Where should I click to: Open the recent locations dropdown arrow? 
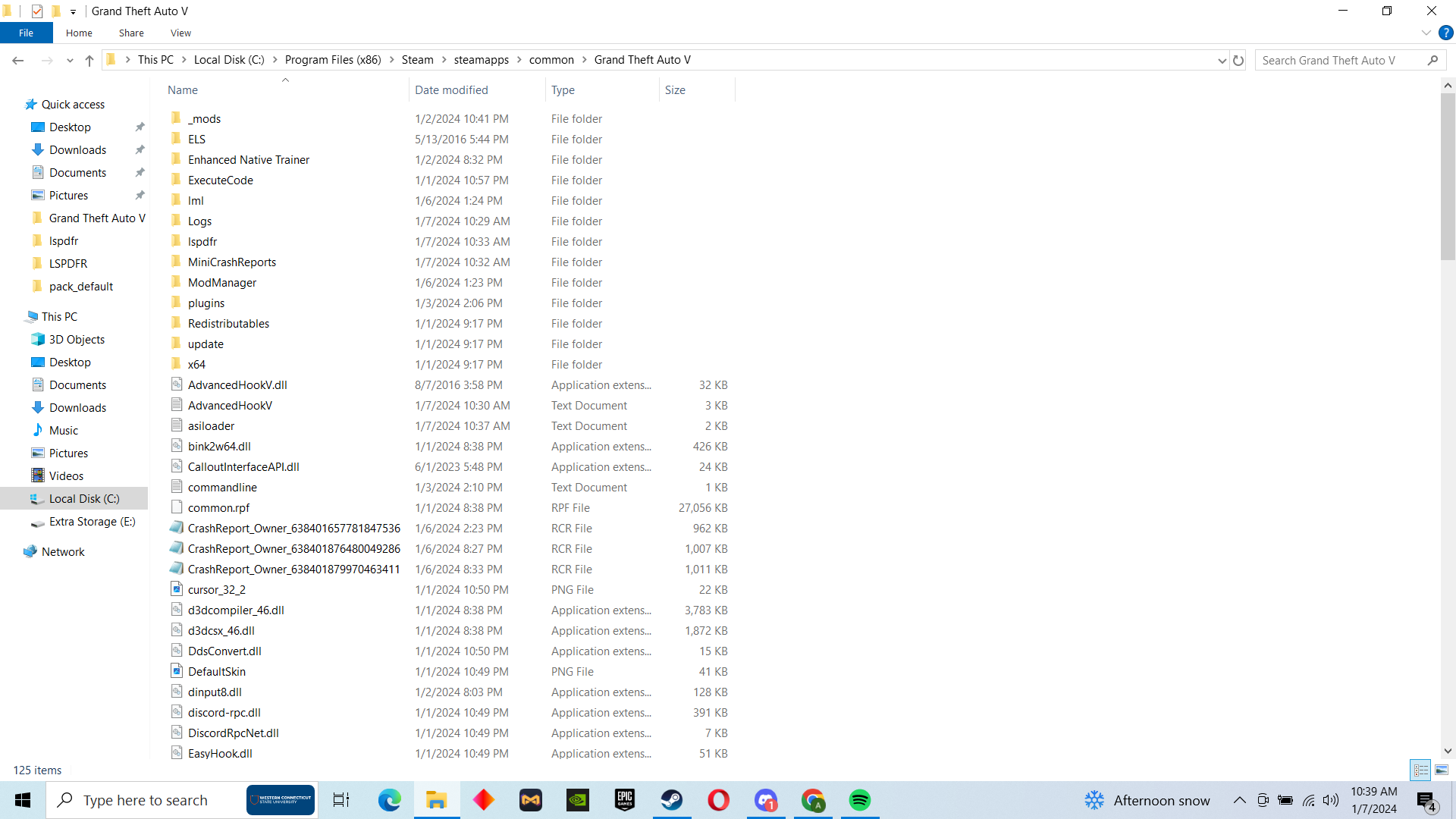70,61
